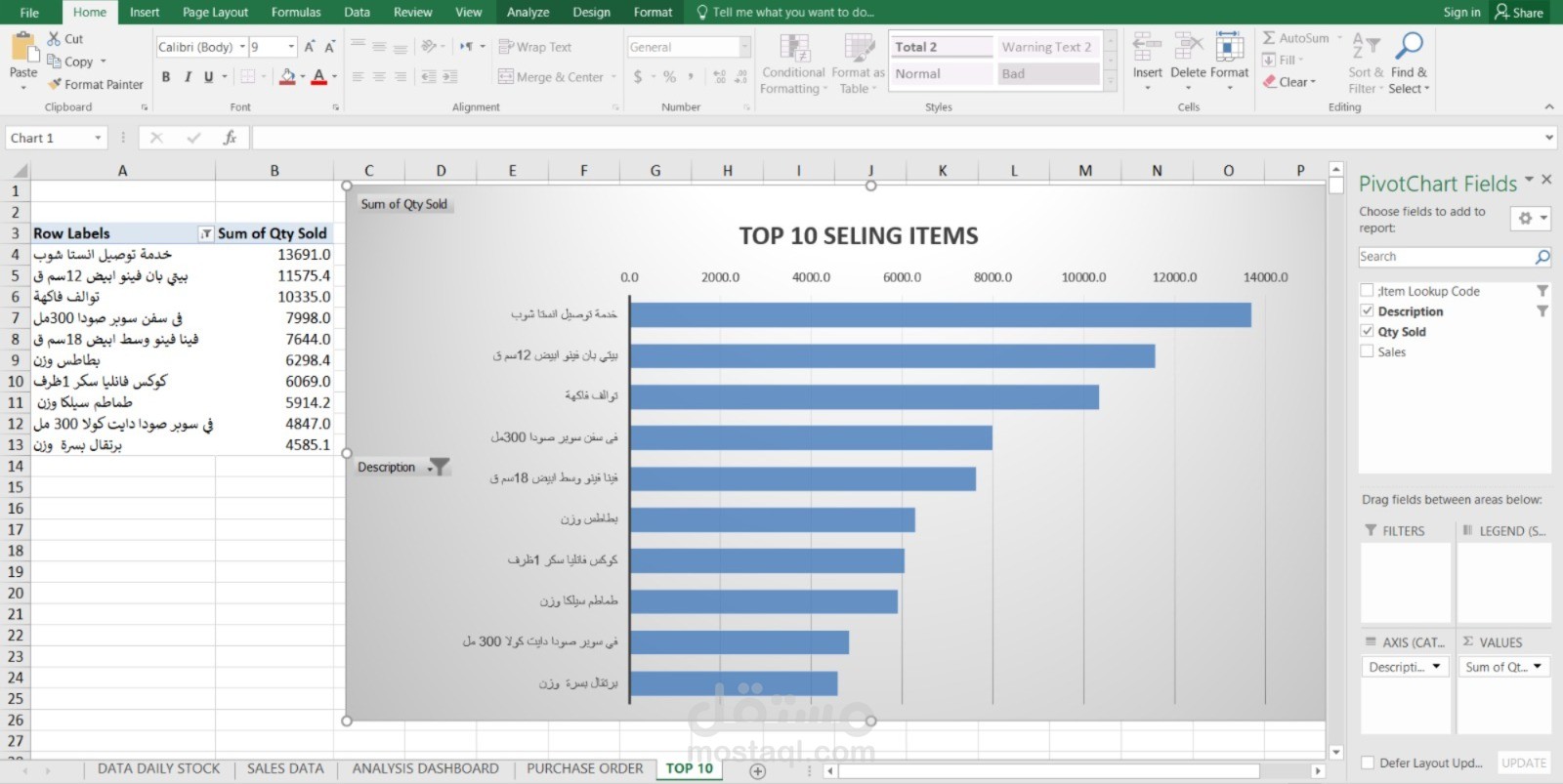This screenshot has width=1563, height=784.
Task: Click Merge & Center
Action: point(551,77)
